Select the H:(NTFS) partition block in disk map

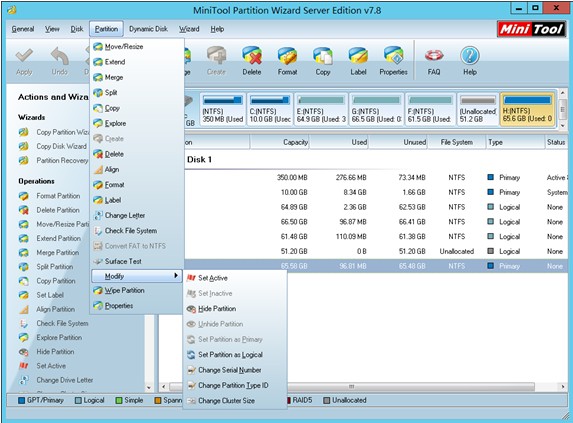click(x=527, y=109)
